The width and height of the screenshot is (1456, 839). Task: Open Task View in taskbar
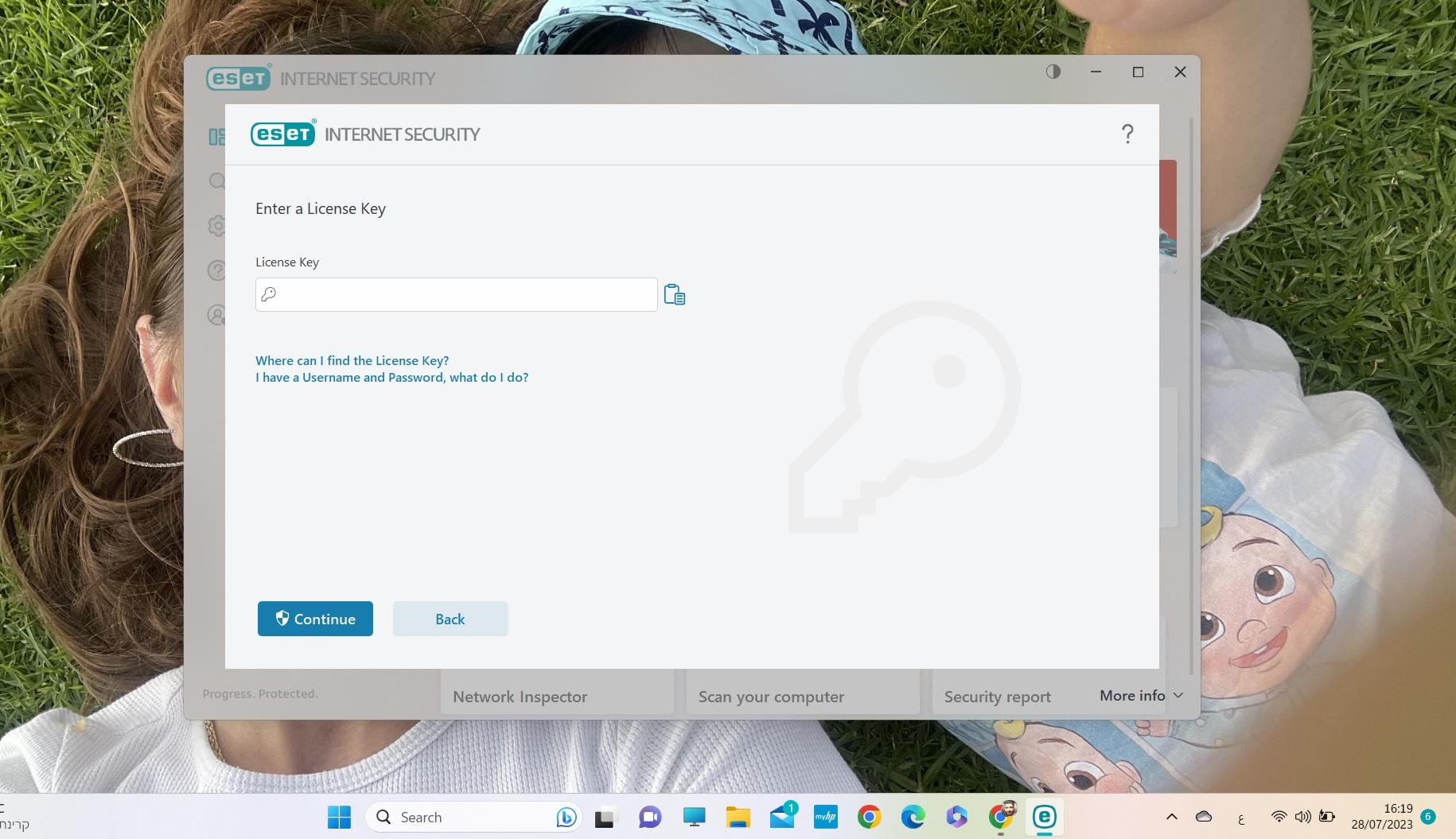pos(606,817)
